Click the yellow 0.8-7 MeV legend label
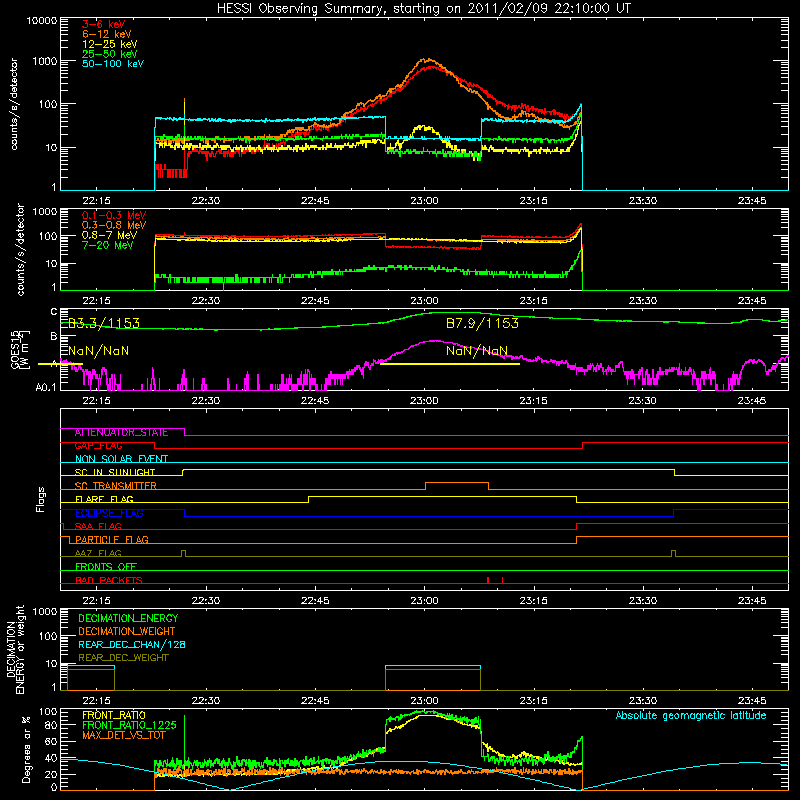The height and width of the screenshot is (800, 800). (x=110, y=236)
